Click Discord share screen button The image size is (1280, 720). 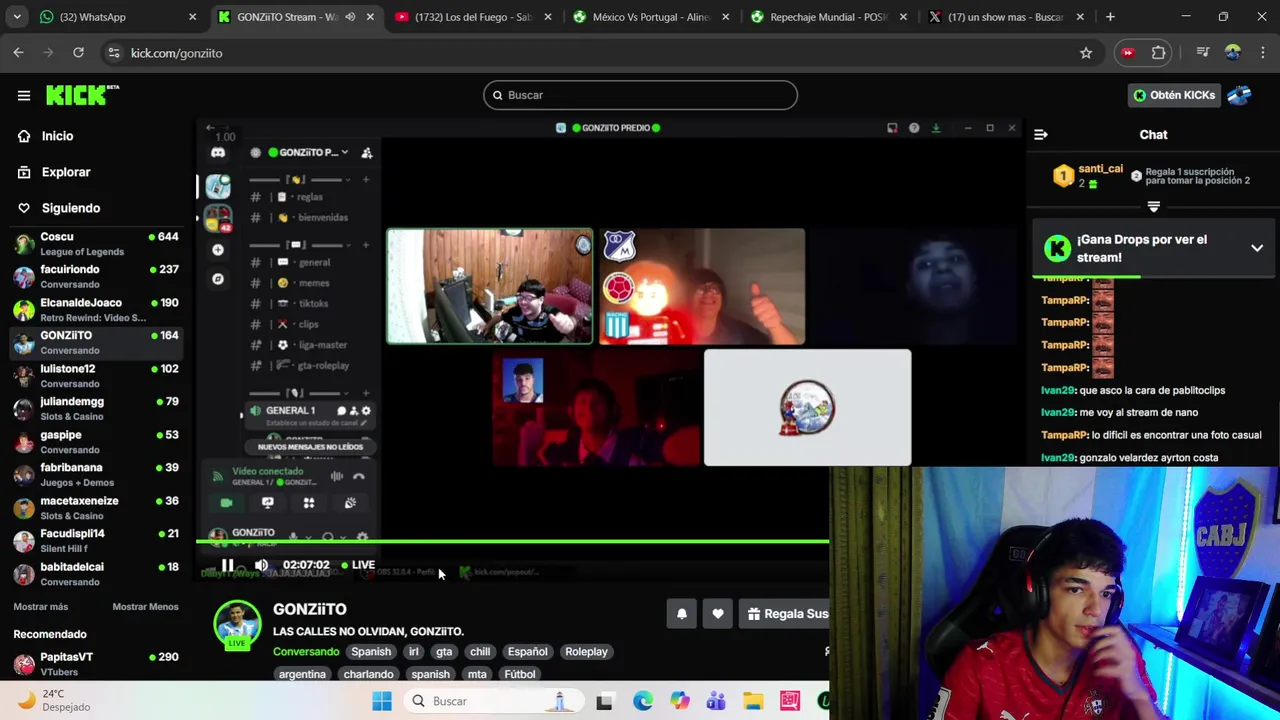point(267,503)
